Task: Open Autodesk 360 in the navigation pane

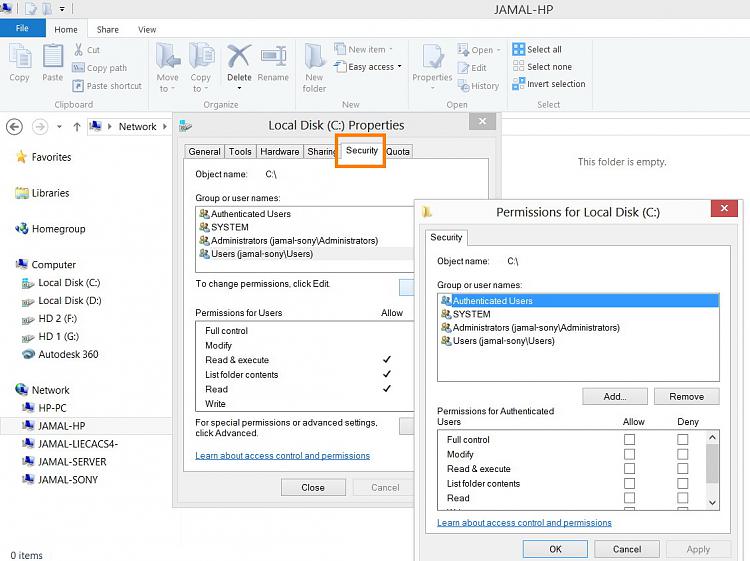Action: coord(68,354)
